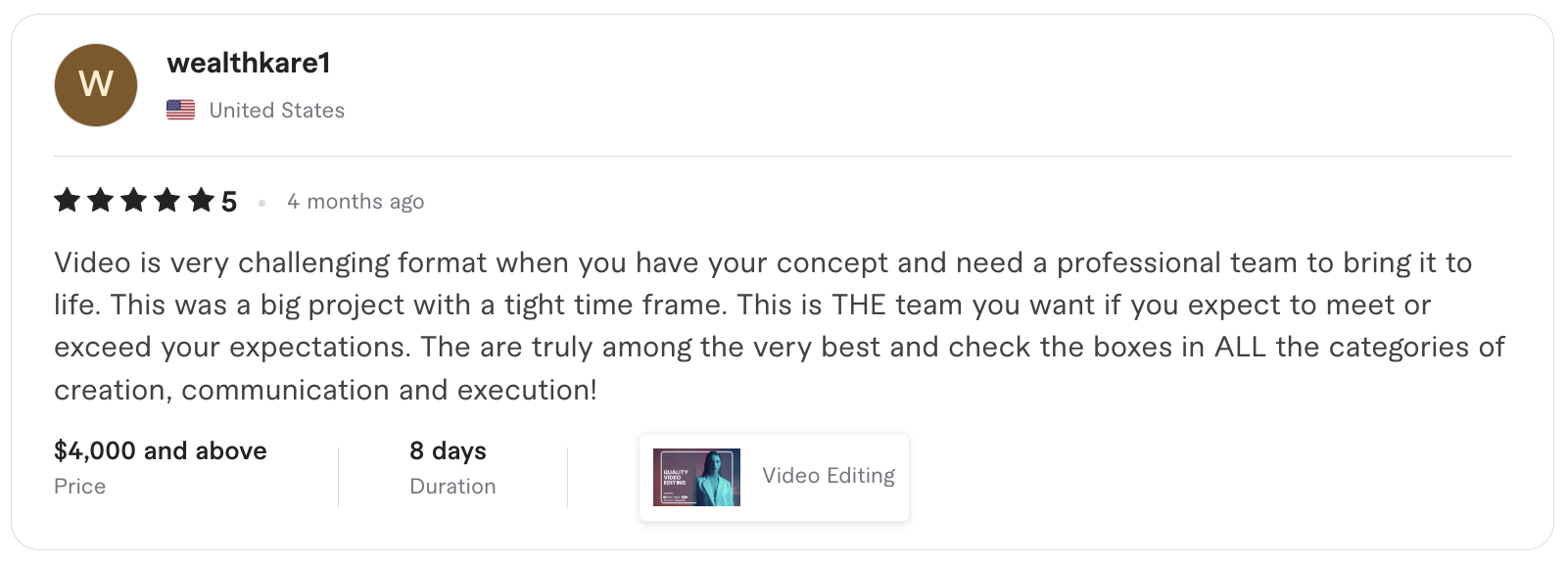
Task: Click the dot separator before the timestamp
Action: (262, 203)
